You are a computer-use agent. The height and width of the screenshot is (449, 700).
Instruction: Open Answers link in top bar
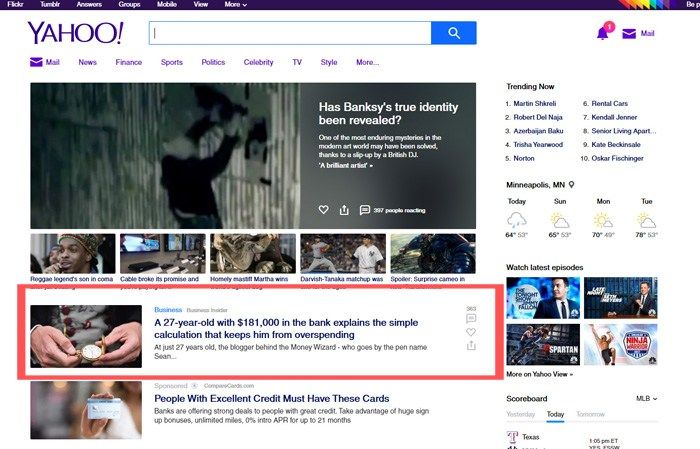89,4
